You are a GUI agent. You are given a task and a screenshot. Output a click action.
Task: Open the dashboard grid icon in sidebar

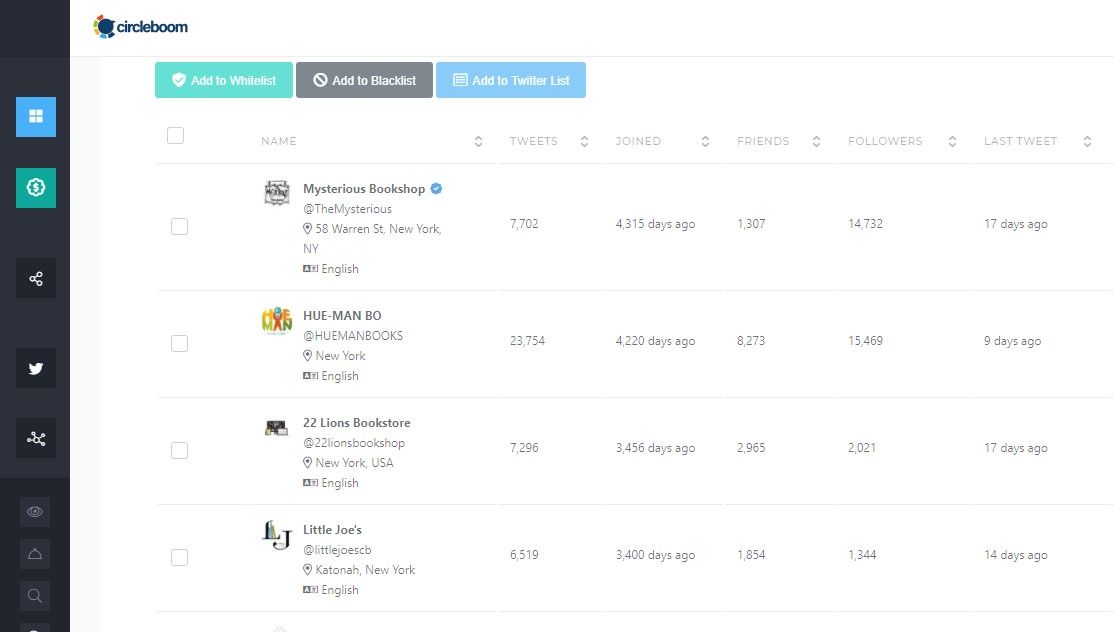click(36, 116)
